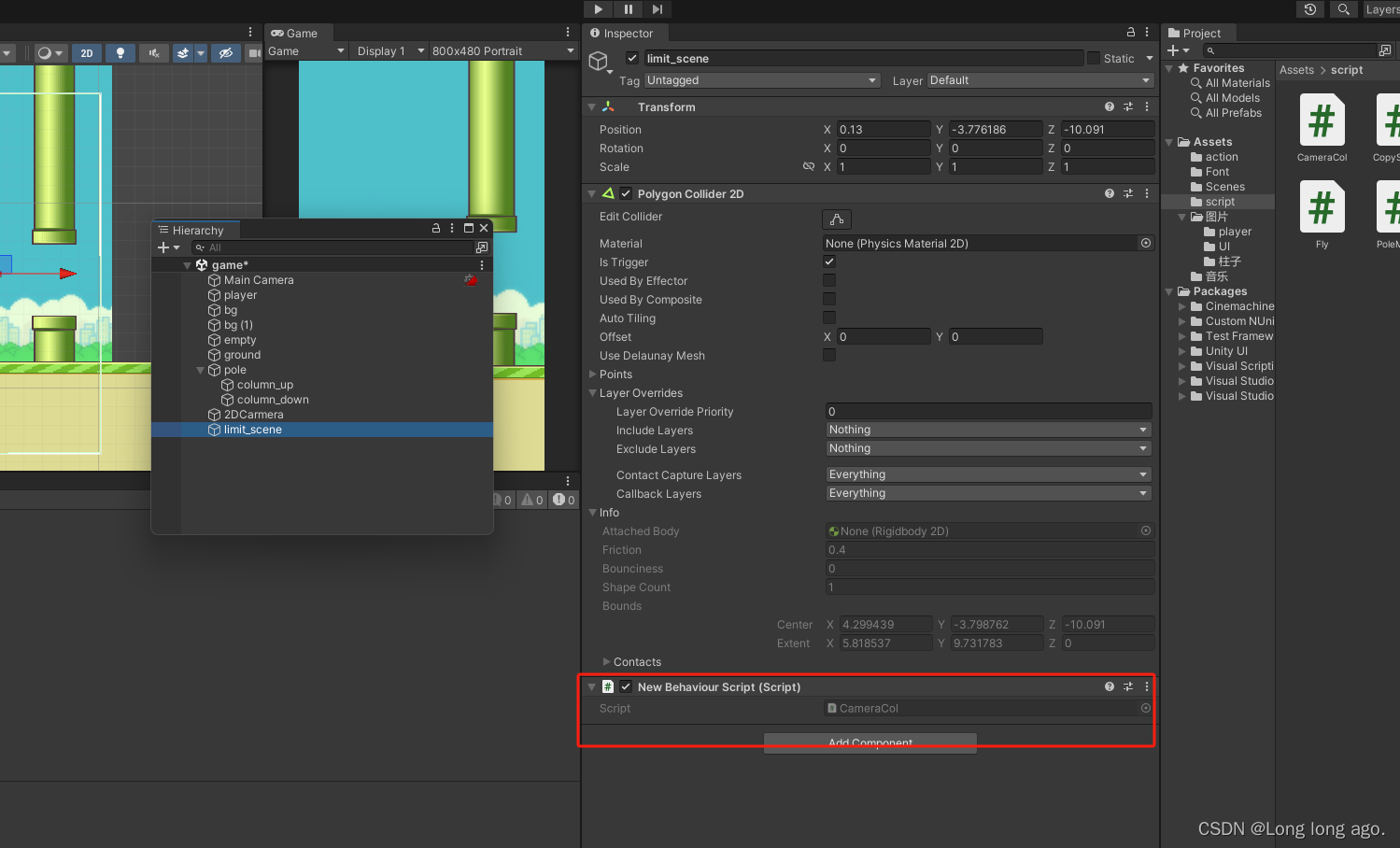The image size is (1400, 848).
Task: Select the Fly script asset
Action: click(1322, 215)
